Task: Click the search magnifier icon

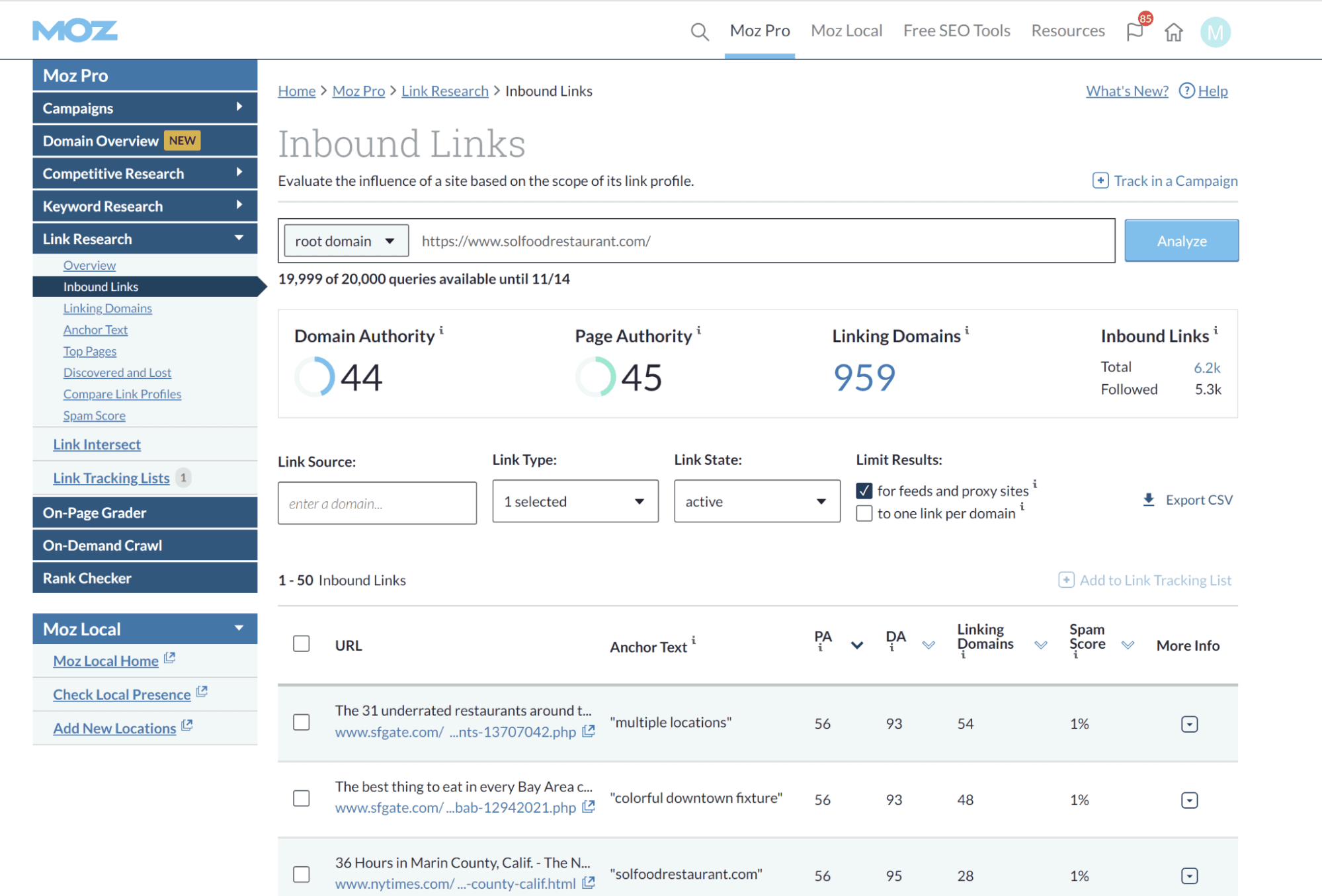Action: [x=699, y=32]
